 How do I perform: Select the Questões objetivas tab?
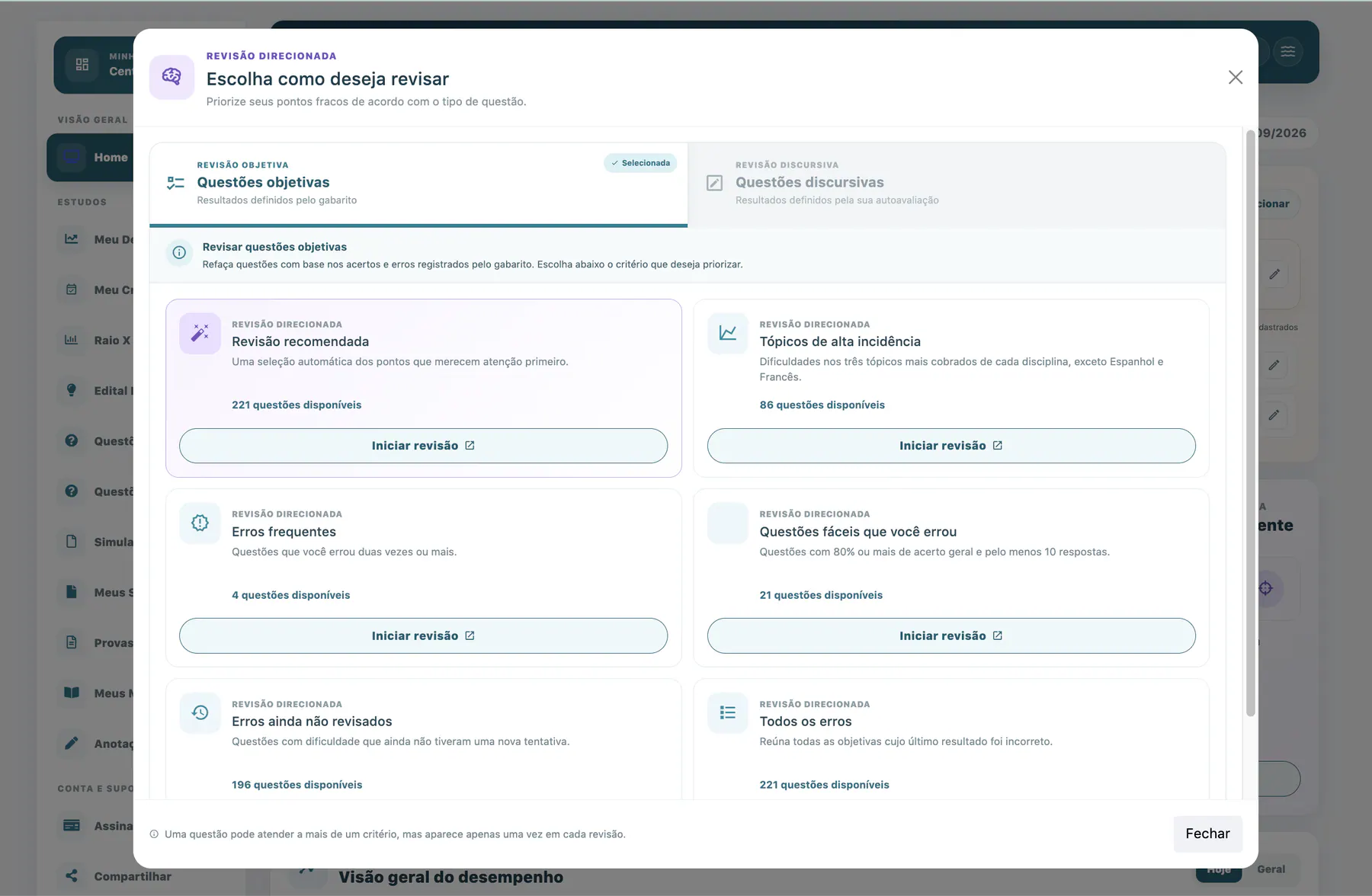pyautogui.click(x=418, y=184)
